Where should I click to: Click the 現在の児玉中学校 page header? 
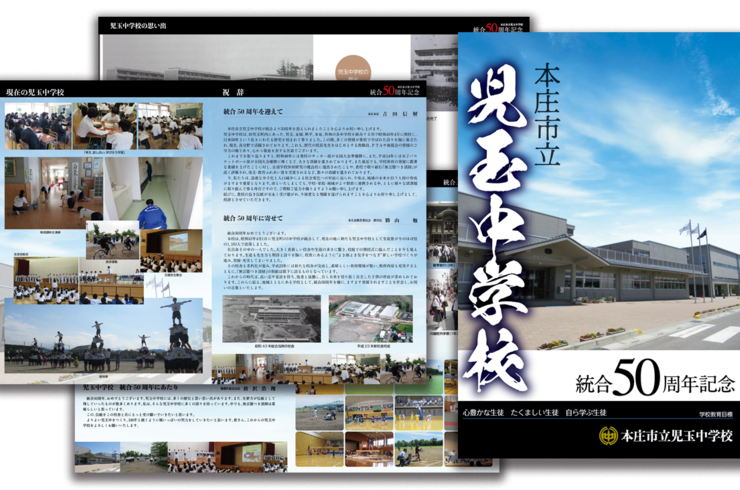coord(35,92)
